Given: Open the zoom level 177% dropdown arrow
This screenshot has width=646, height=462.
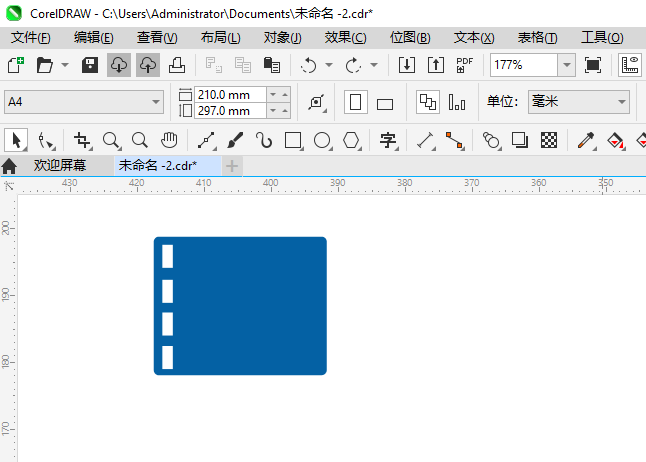Looking at the screenshot, I should (x=567, y=65).
